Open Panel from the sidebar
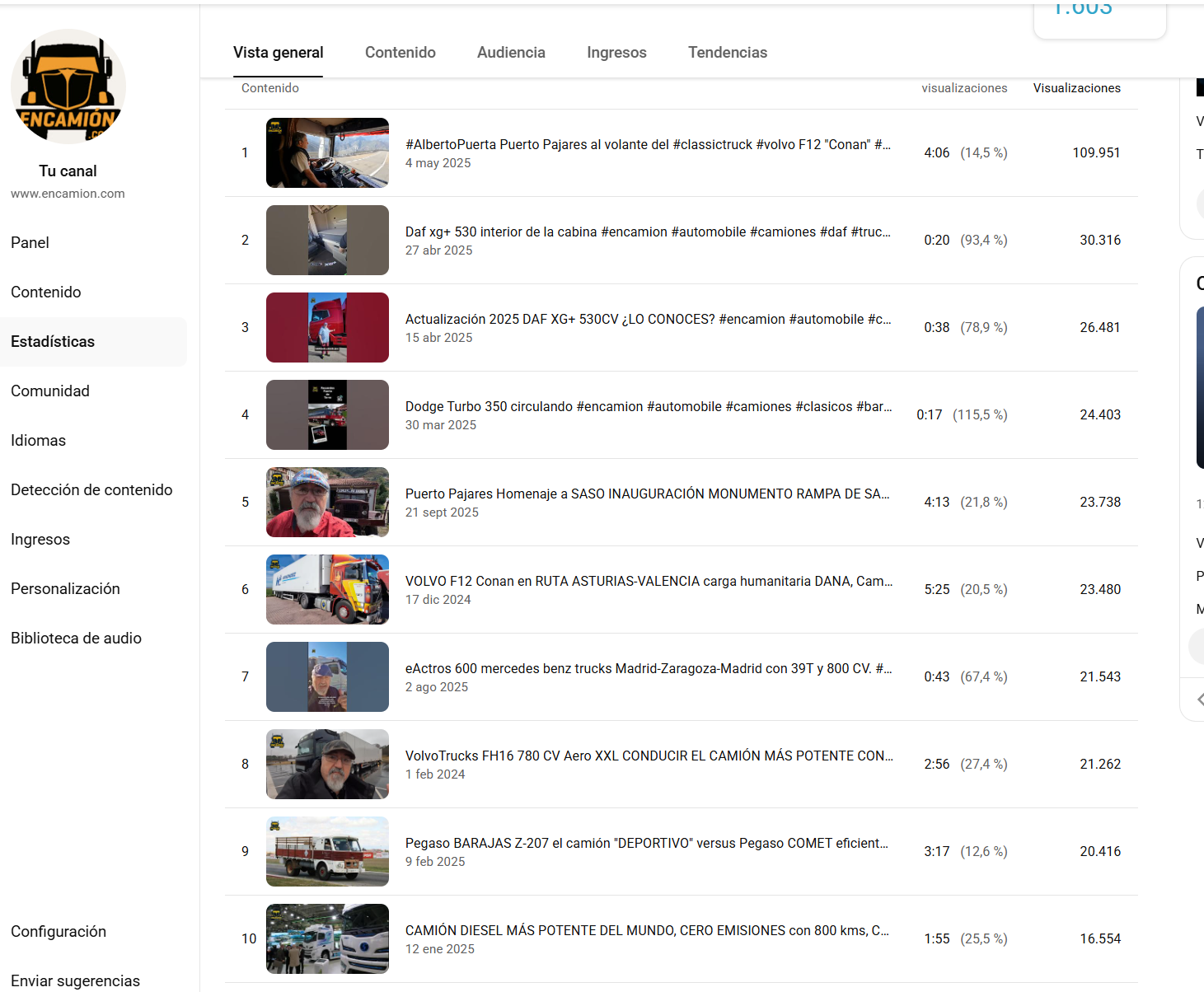 [x=30, y=242]
